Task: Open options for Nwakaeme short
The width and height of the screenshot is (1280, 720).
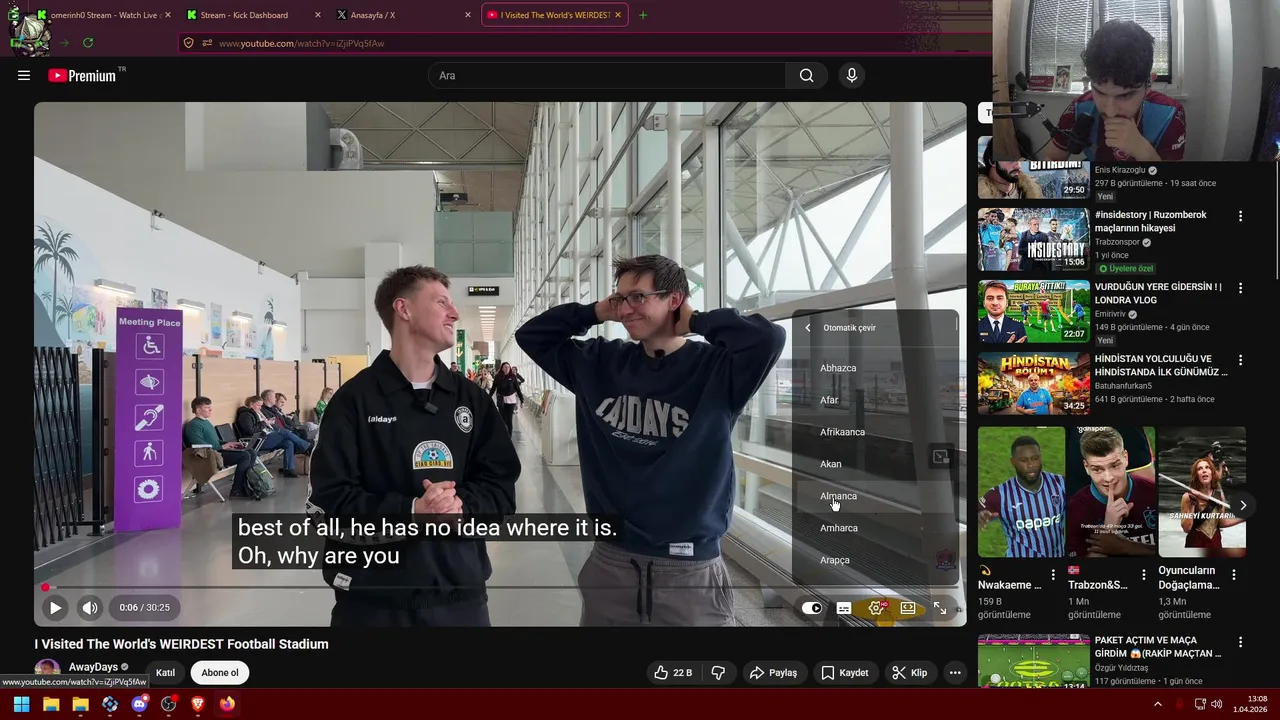Action: coord(1053,575)
